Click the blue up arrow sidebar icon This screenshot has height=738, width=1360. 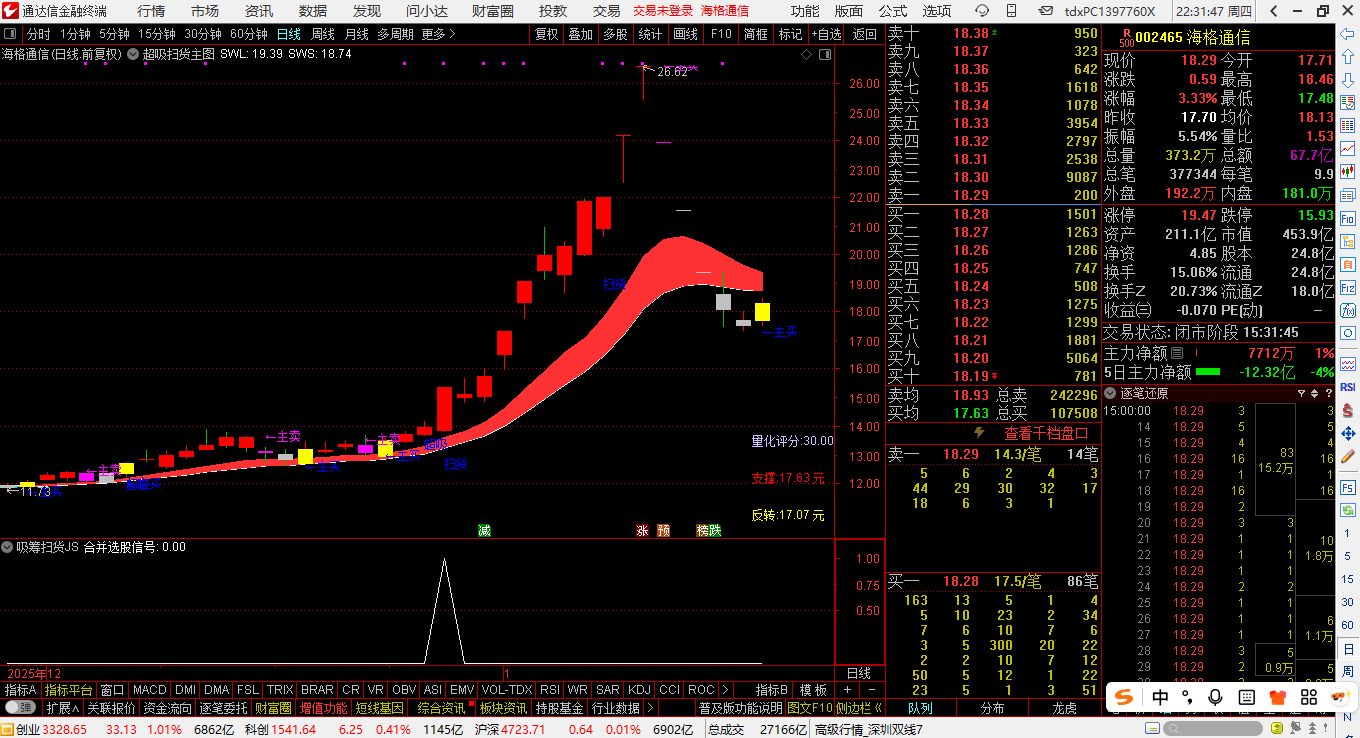(x=1347, y=57)
